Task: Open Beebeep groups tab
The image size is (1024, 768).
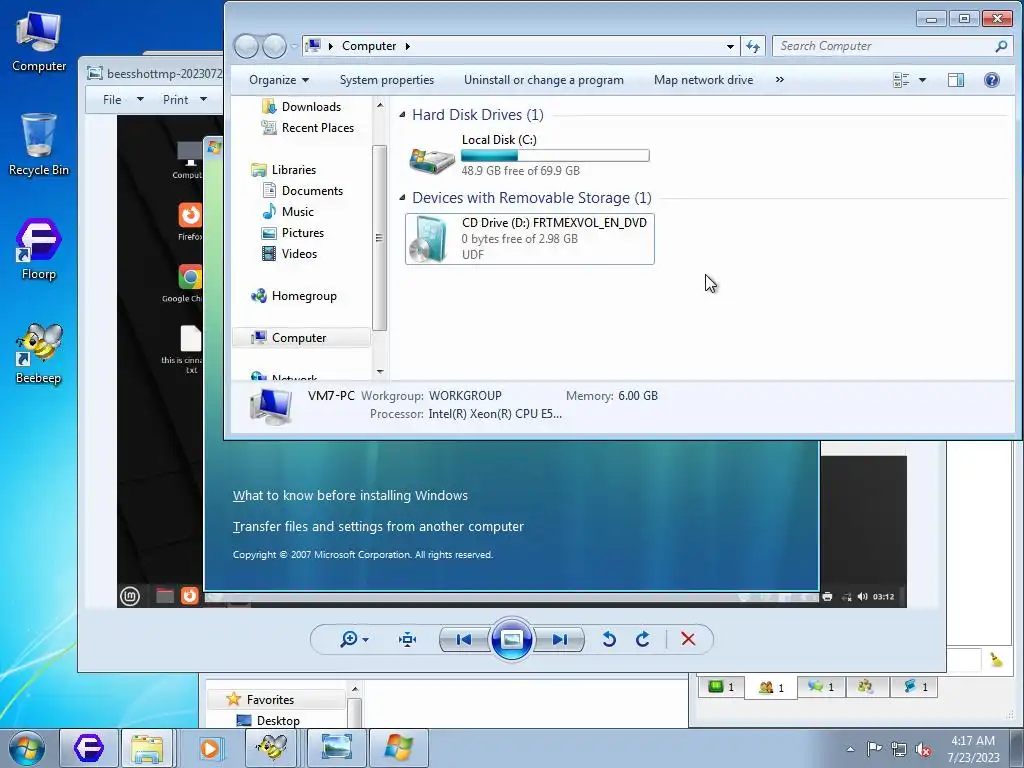Action: coord(865,686)
